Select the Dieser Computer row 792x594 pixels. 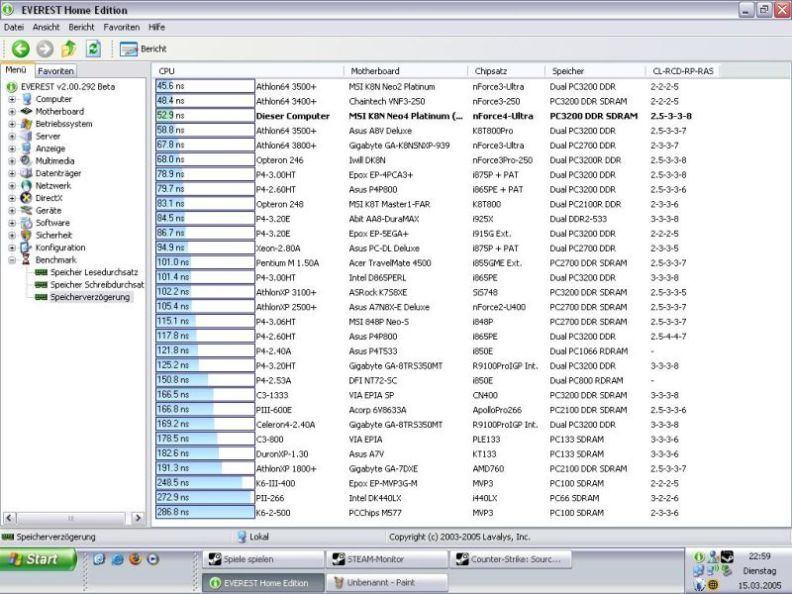[x=424, y=116]
